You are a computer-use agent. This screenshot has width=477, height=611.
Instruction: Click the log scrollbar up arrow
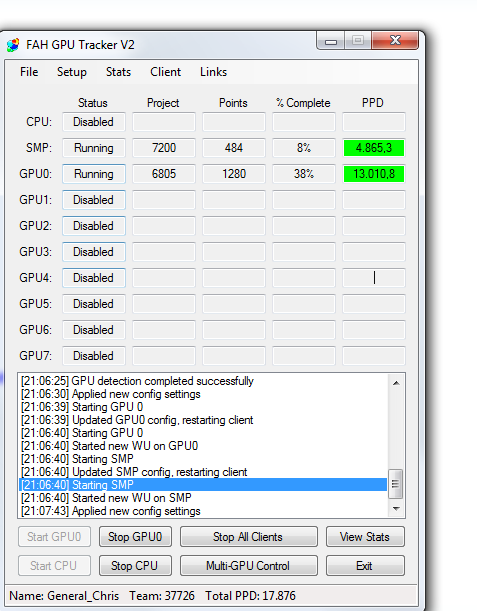(396, 383)
